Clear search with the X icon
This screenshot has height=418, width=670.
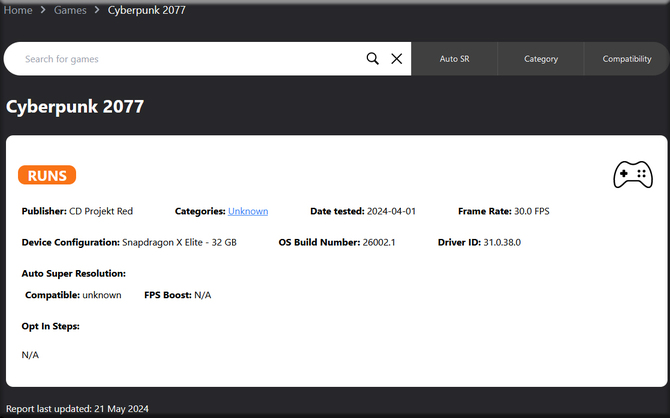coord(397,59)
